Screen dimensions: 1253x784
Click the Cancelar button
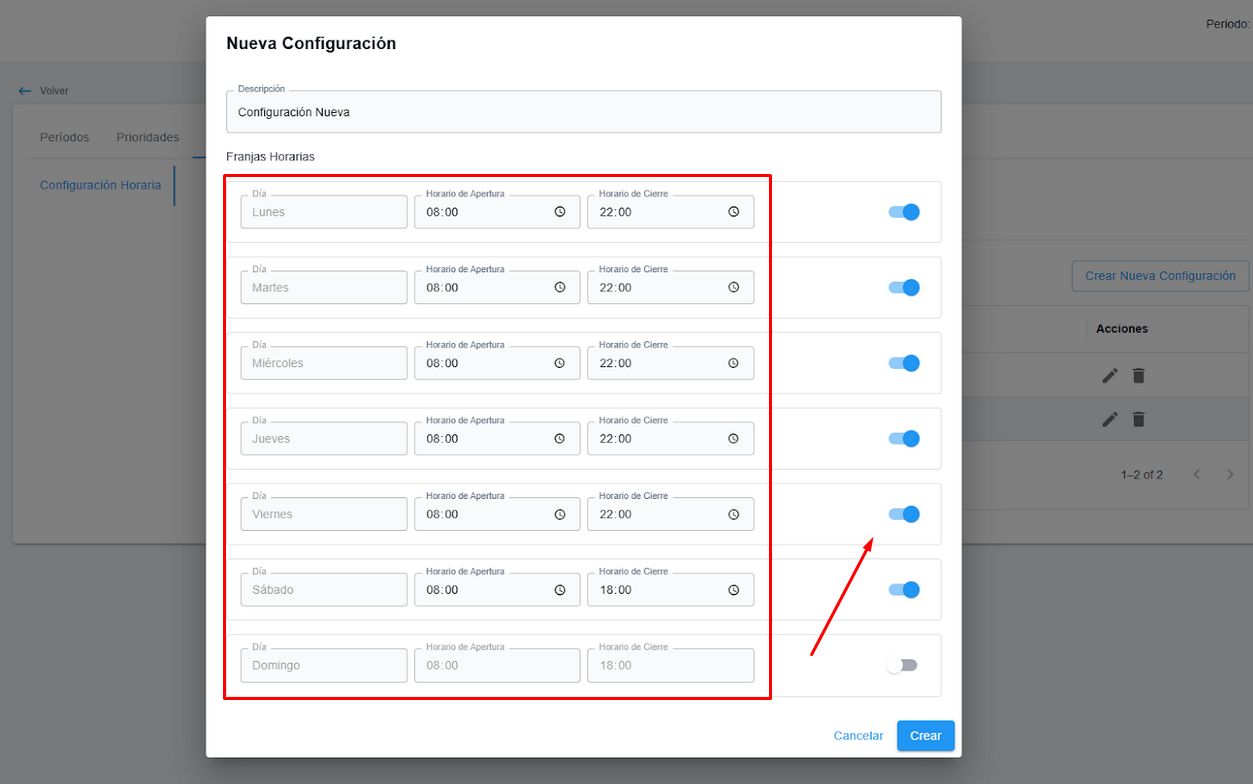point(858,736)
